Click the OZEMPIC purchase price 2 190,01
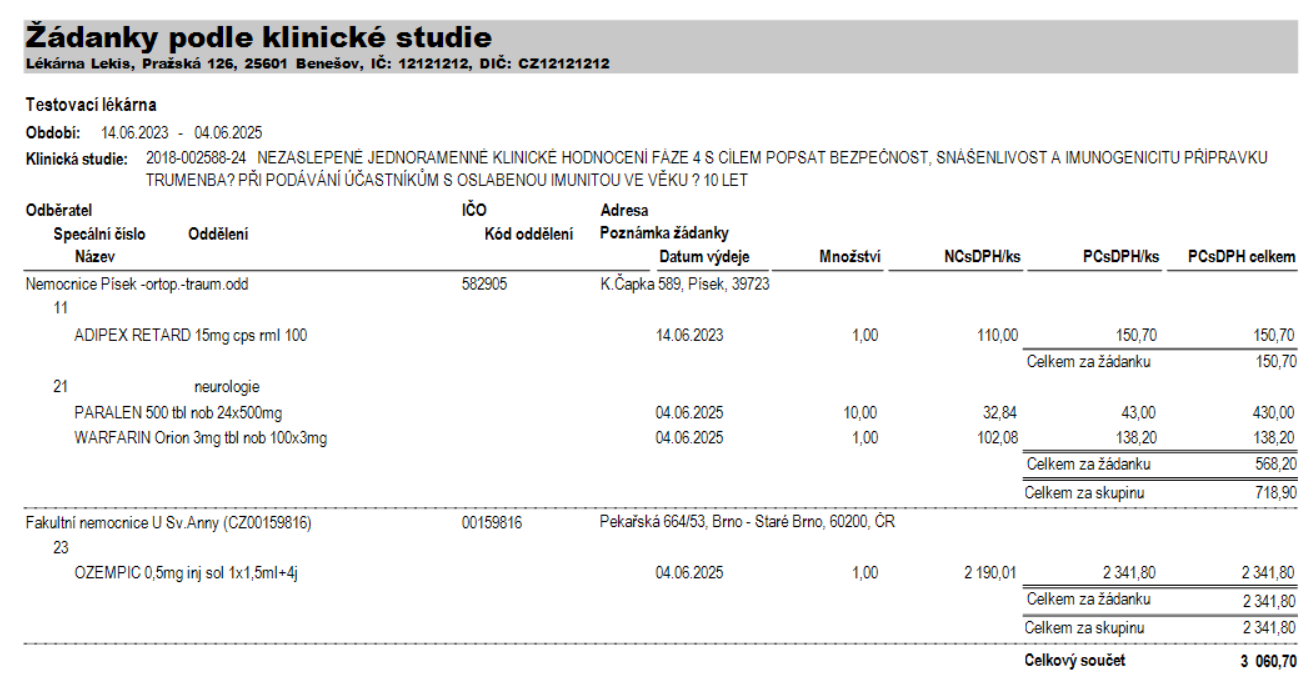 (990, 573)
